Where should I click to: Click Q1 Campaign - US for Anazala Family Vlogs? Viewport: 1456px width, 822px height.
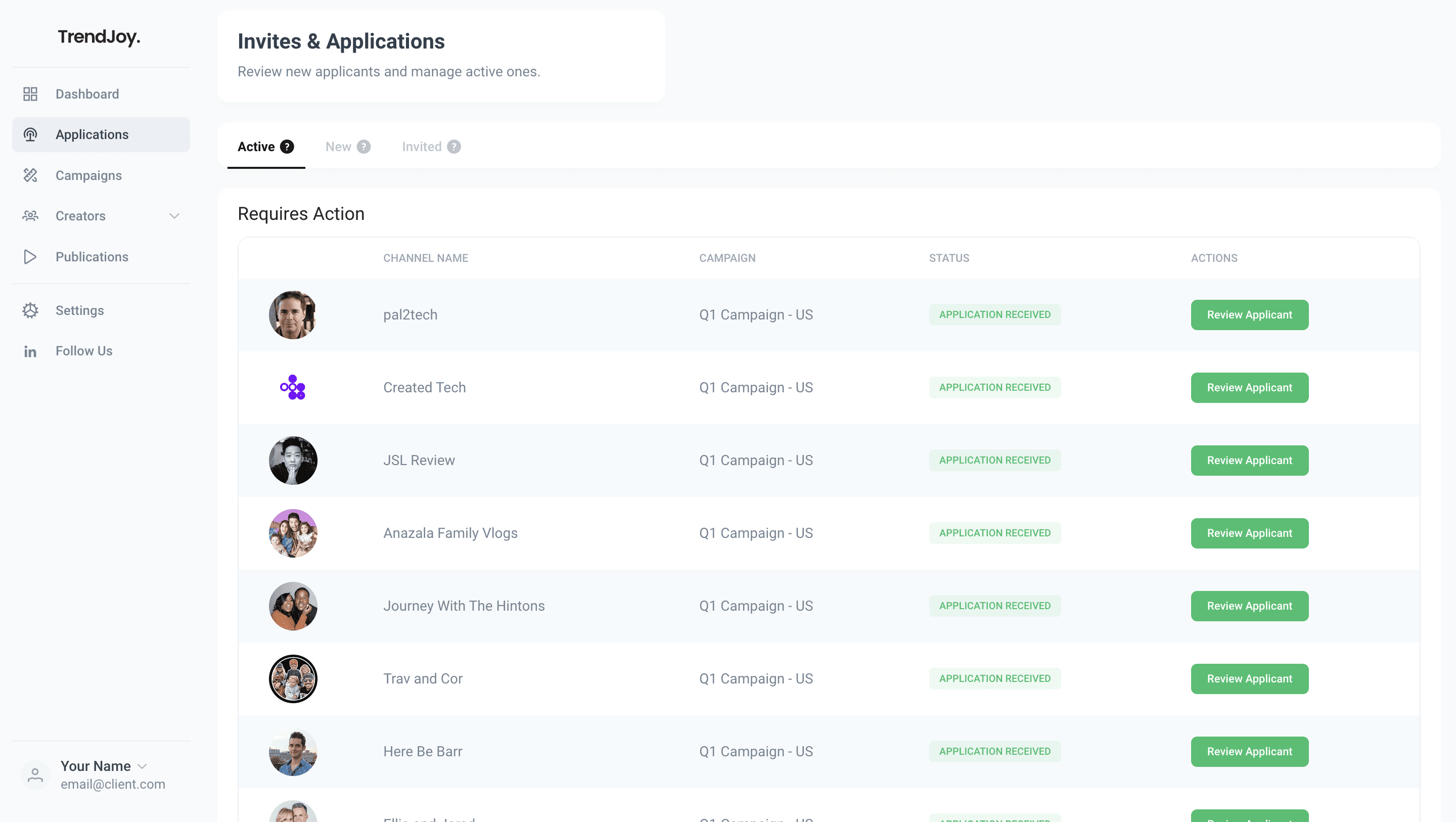[756, 533]
